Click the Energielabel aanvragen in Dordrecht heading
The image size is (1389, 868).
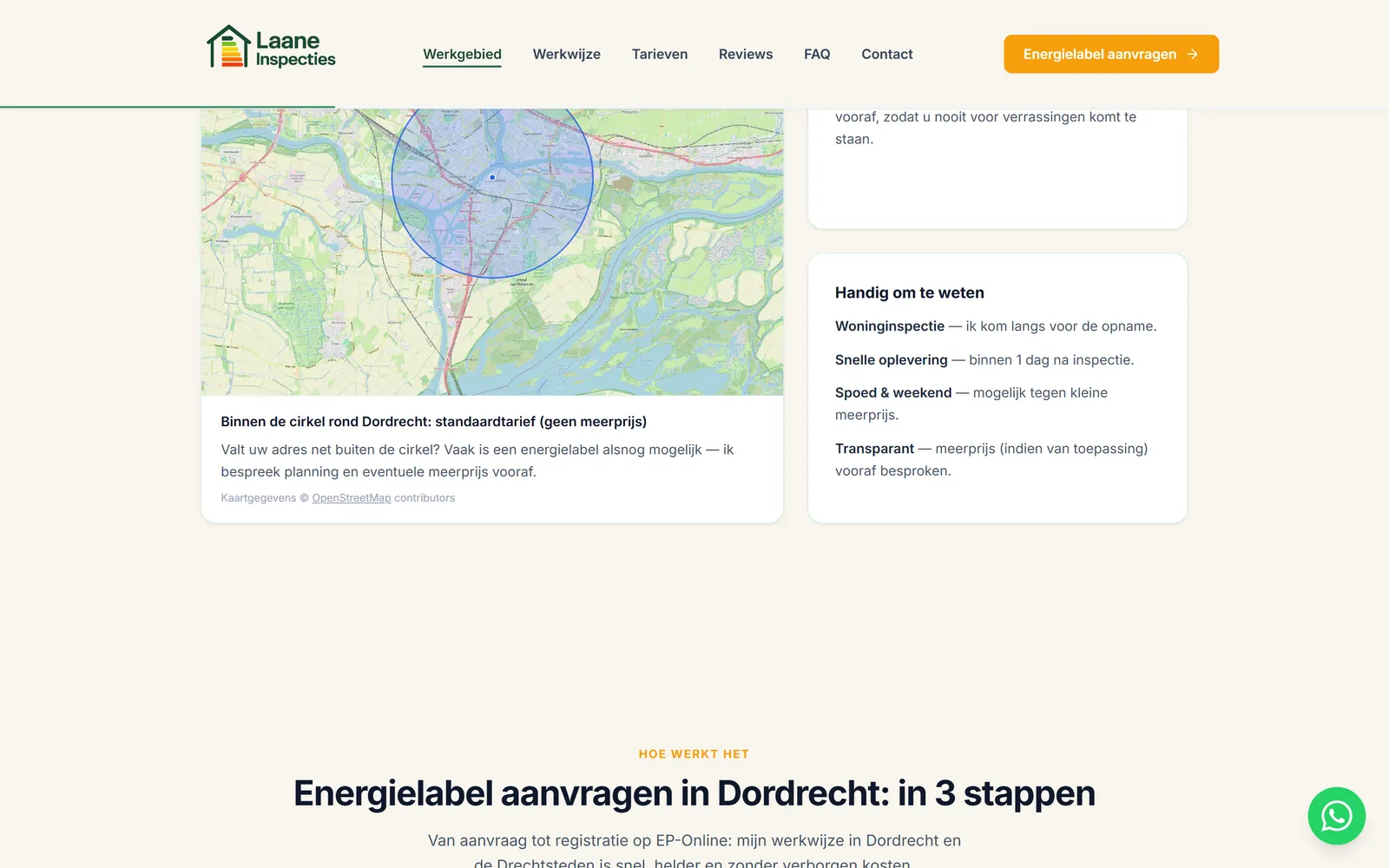tap(694, 793)
